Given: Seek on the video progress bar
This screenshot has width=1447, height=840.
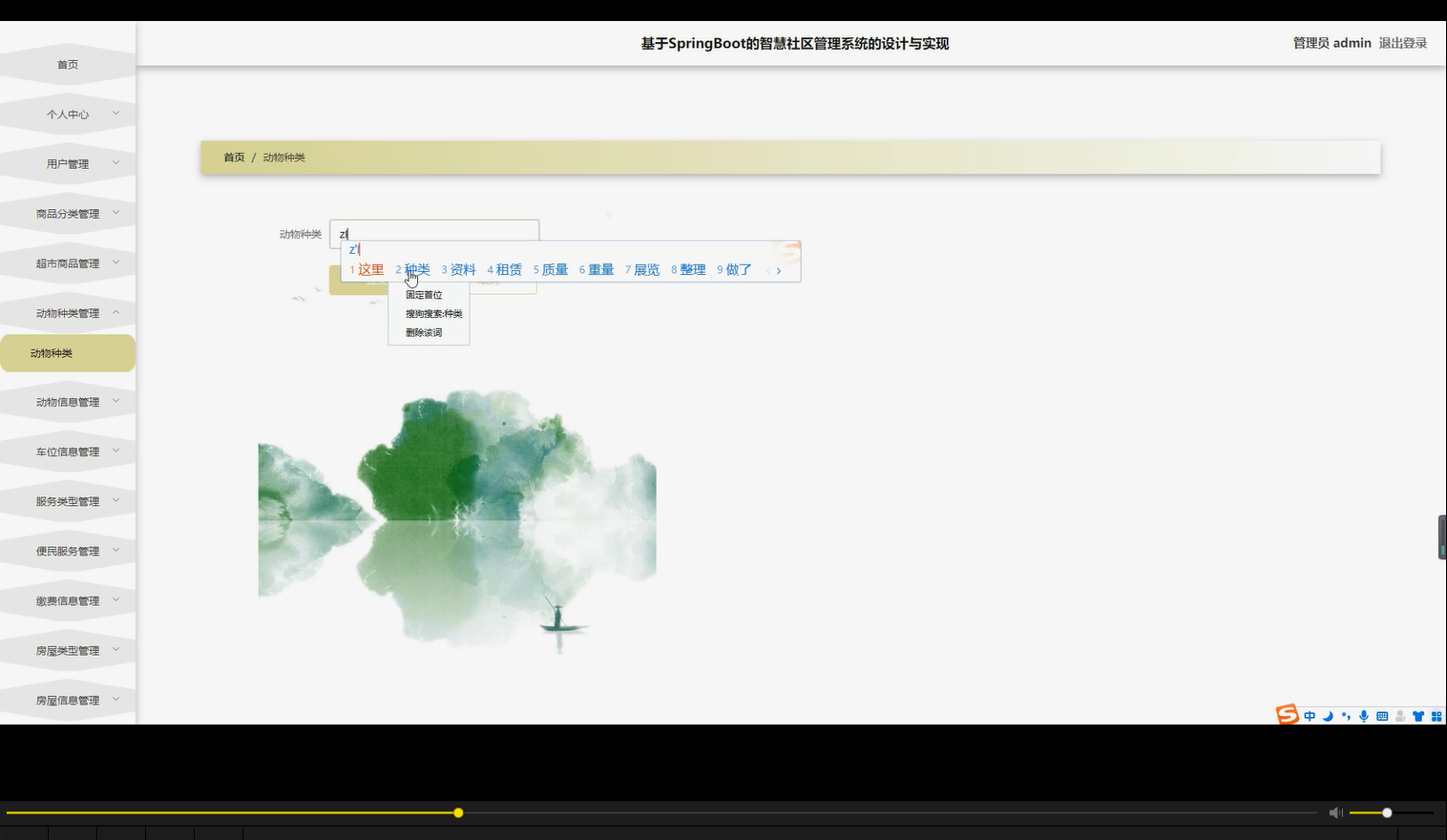Looking at the screenshot, I should click(661, 812).
